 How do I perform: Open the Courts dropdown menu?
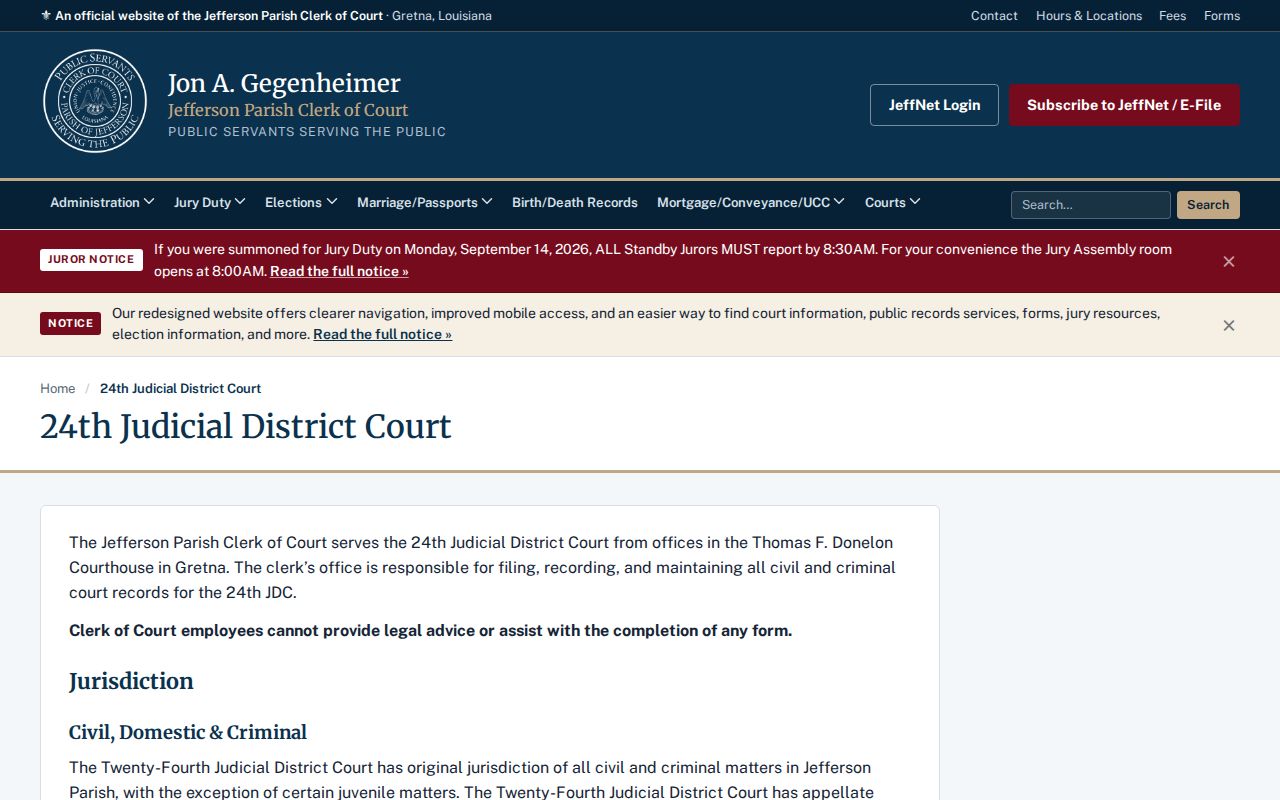coord(893,202)
